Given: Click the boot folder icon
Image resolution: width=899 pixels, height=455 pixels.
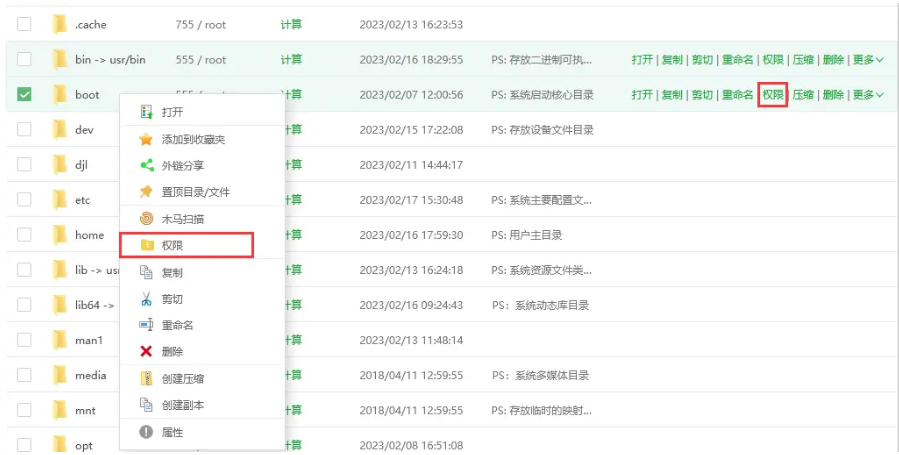Looking at the screenshot, I should pos(59,95).
